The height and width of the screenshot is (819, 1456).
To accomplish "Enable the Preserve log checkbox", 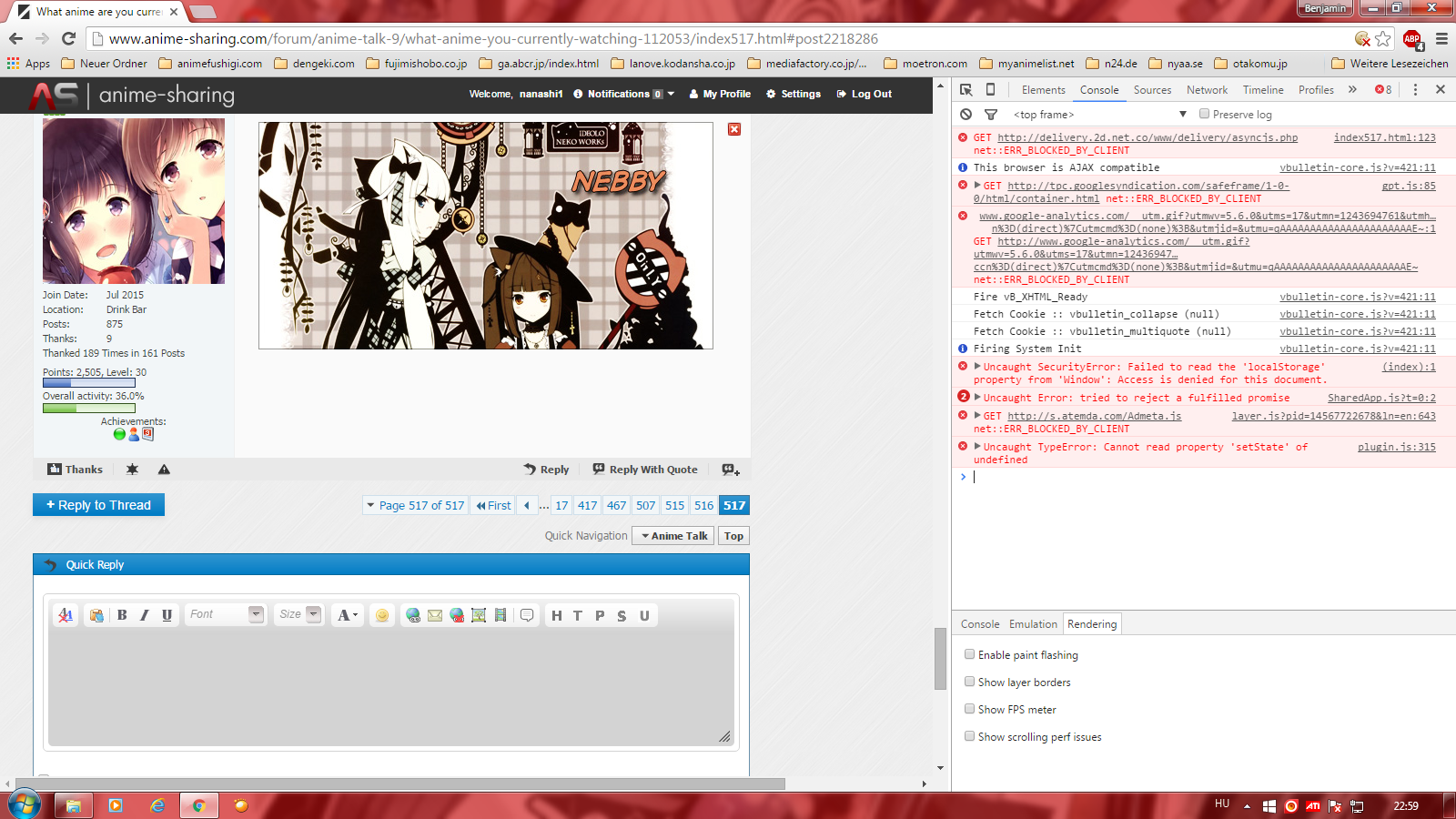I will 1204,114.
